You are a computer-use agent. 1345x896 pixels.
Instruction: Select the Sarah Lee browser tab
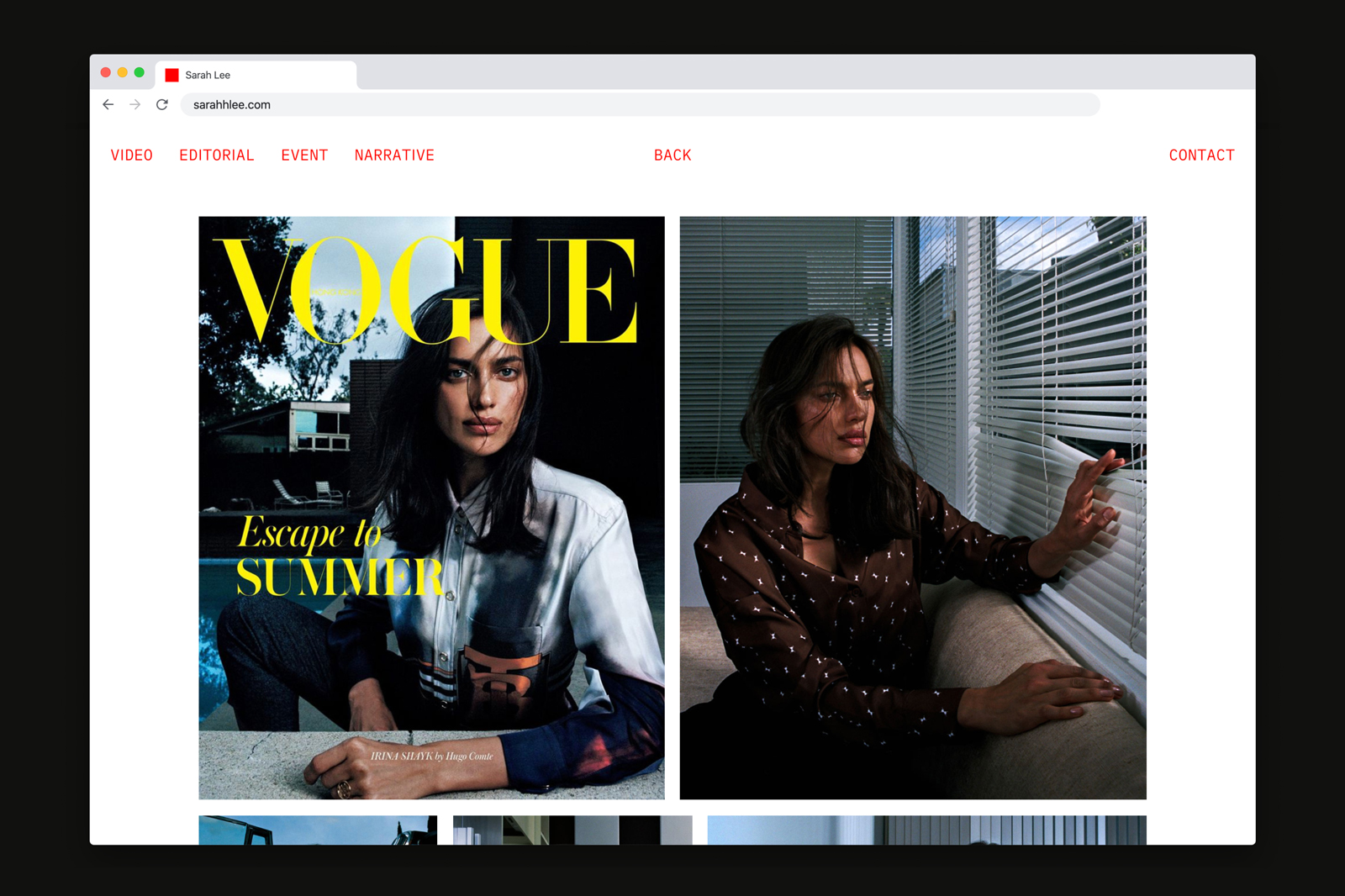256,75
